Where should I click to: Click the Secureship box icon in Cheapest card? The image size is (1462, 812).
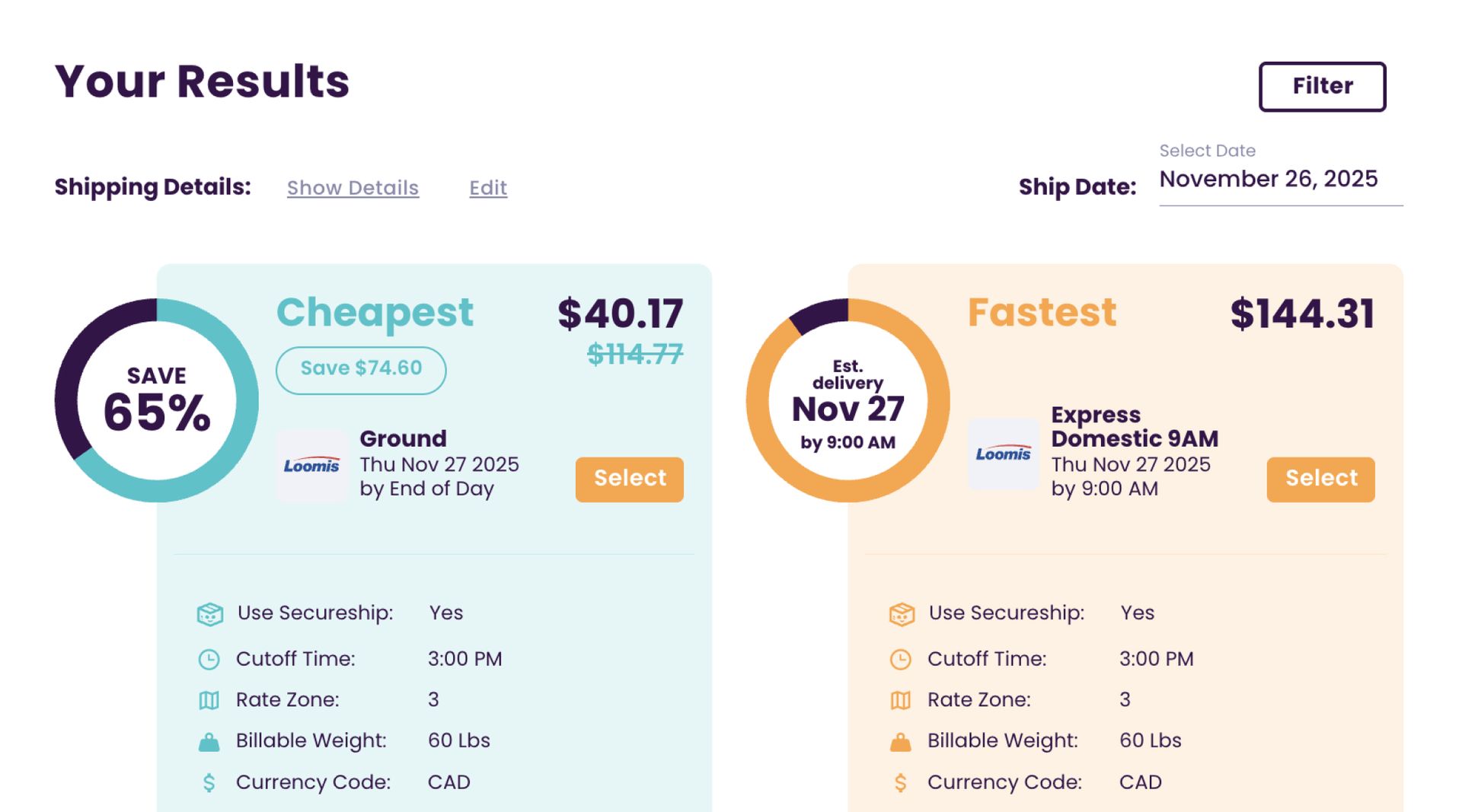pos(209,614)
